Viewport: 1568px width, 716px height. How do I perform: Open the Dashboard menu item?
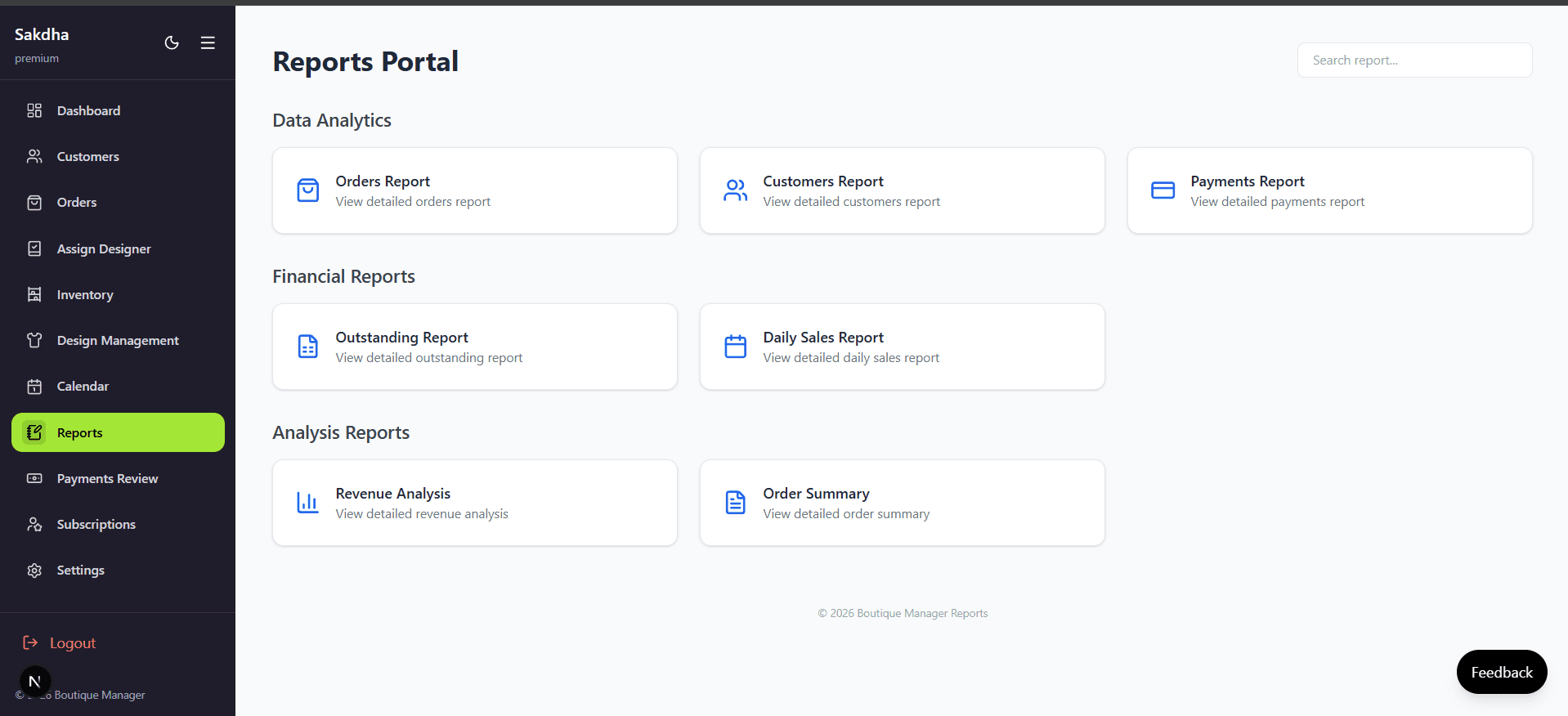coord(118,110)
